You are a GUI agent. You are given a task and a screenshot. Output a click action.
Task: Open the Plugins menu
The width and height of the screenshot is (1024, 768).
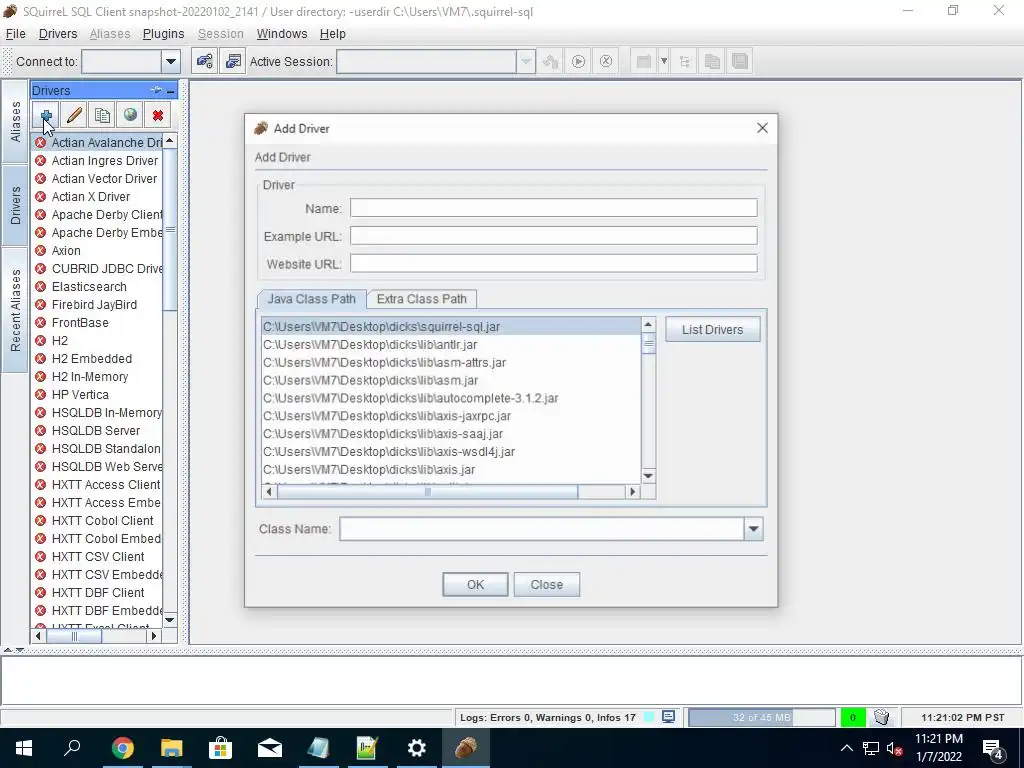pyautogui.click(x=163, y=34)
